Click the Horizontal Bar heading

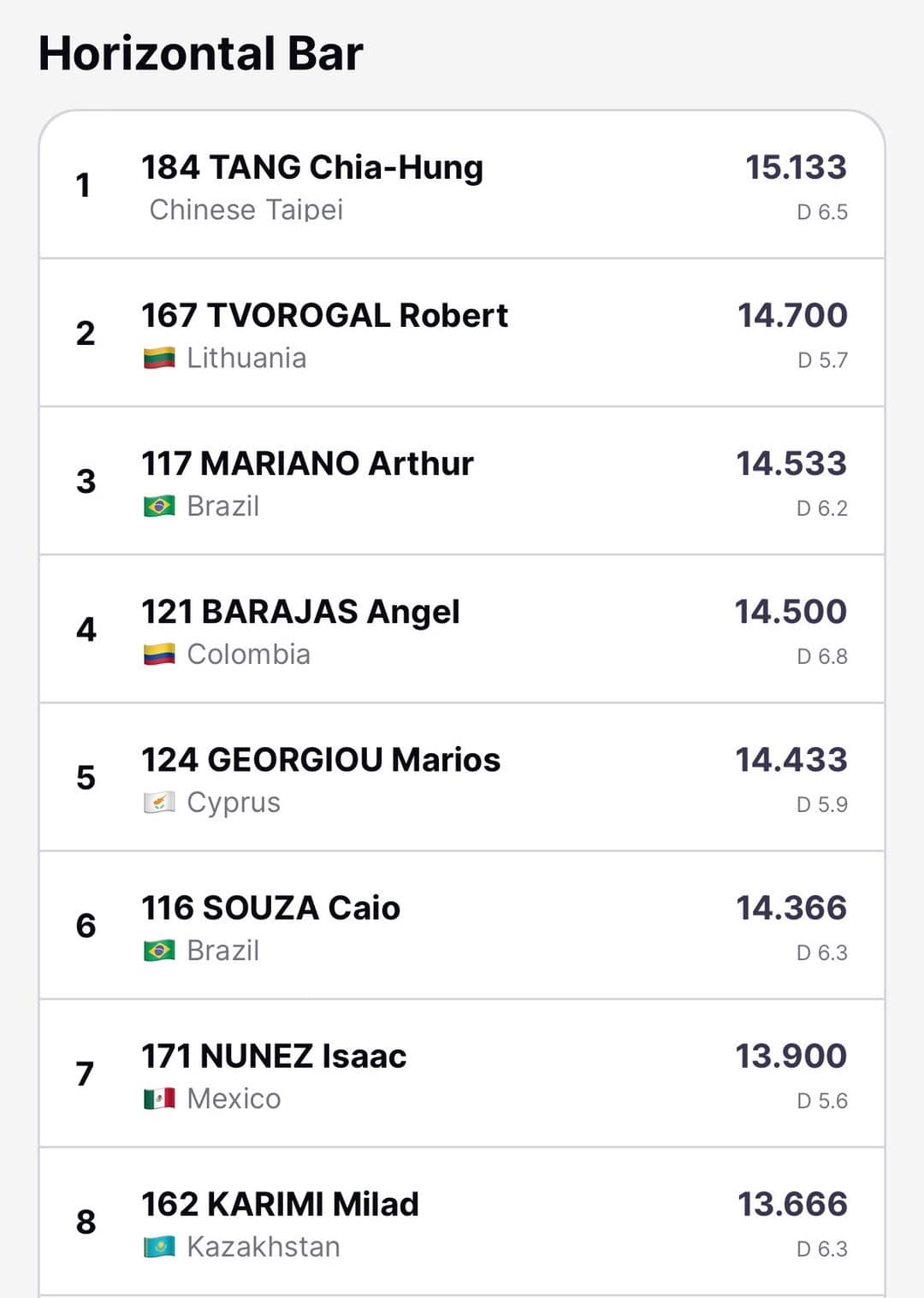[x=201, y=53]
